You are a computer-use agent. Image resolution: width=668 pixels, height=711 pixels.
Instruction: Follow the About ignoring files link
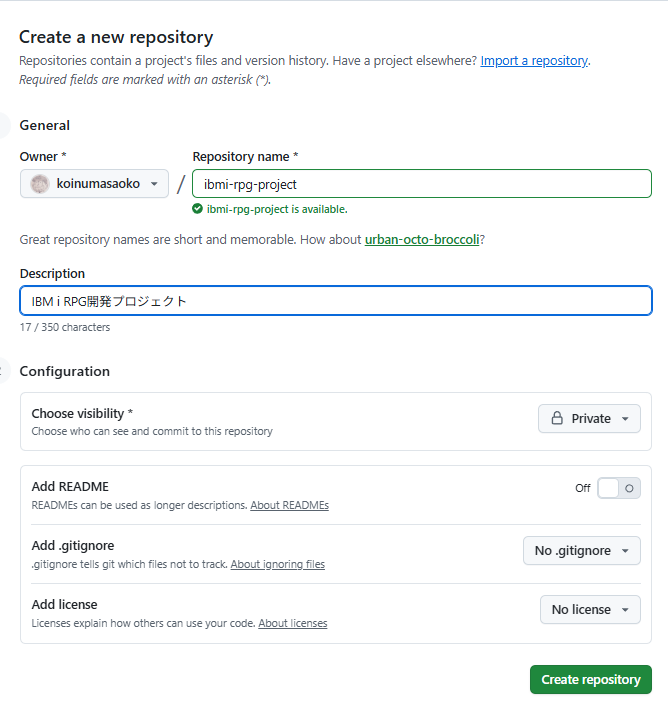coord(277,564)
